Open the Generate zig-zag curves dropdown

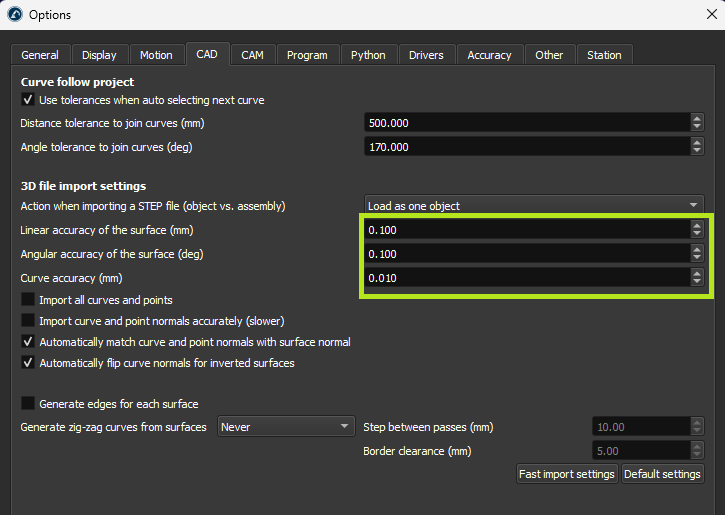point(286,427)
